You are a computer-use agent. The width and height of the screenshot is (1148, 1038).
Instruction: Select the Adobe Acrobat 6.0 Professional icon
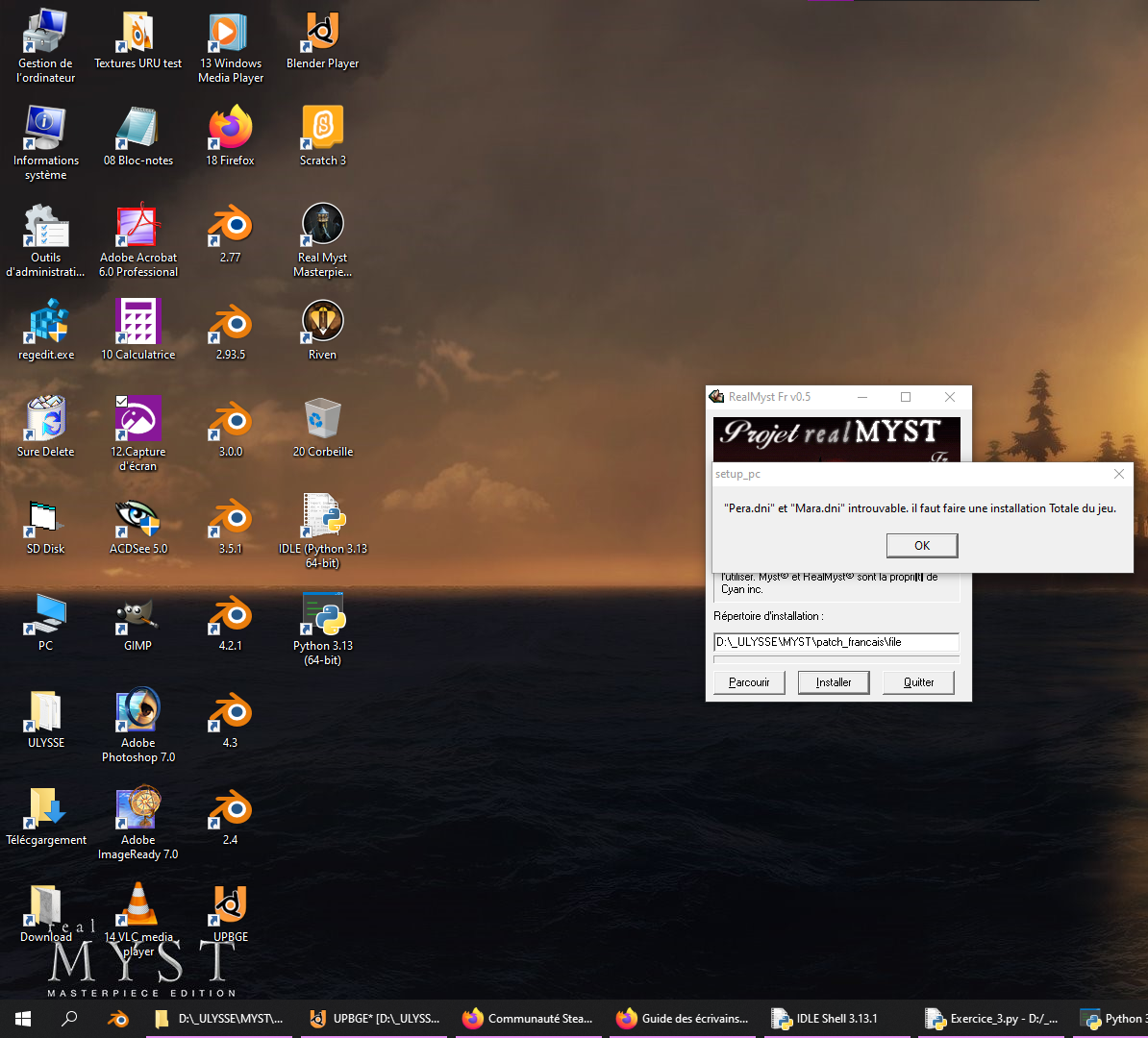[x=137, y=240]
